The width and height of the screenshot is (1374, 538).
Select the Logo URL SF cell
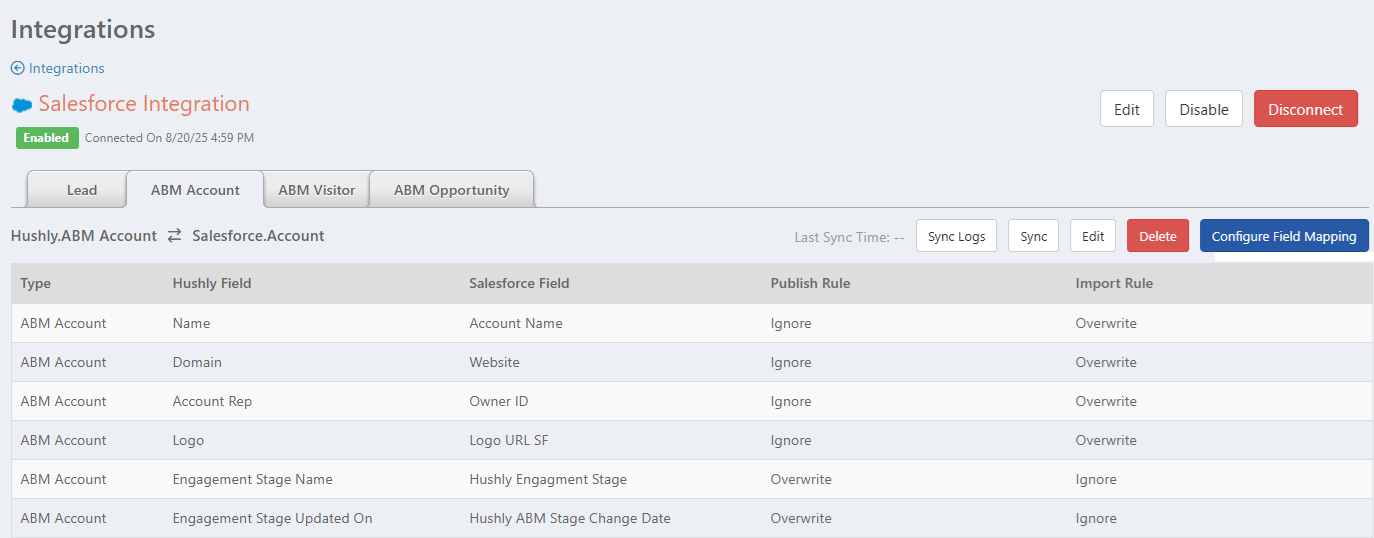coord(510,440)
